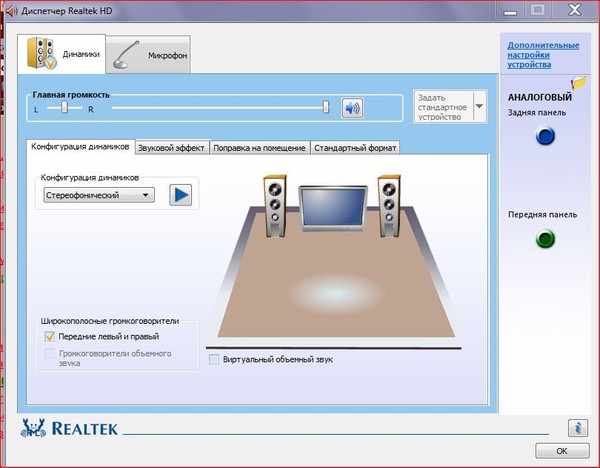This screenshot has width=600, height=468.
Task: Open the Стереофонический configuration dropdown
Action: [x=99, y=195]
